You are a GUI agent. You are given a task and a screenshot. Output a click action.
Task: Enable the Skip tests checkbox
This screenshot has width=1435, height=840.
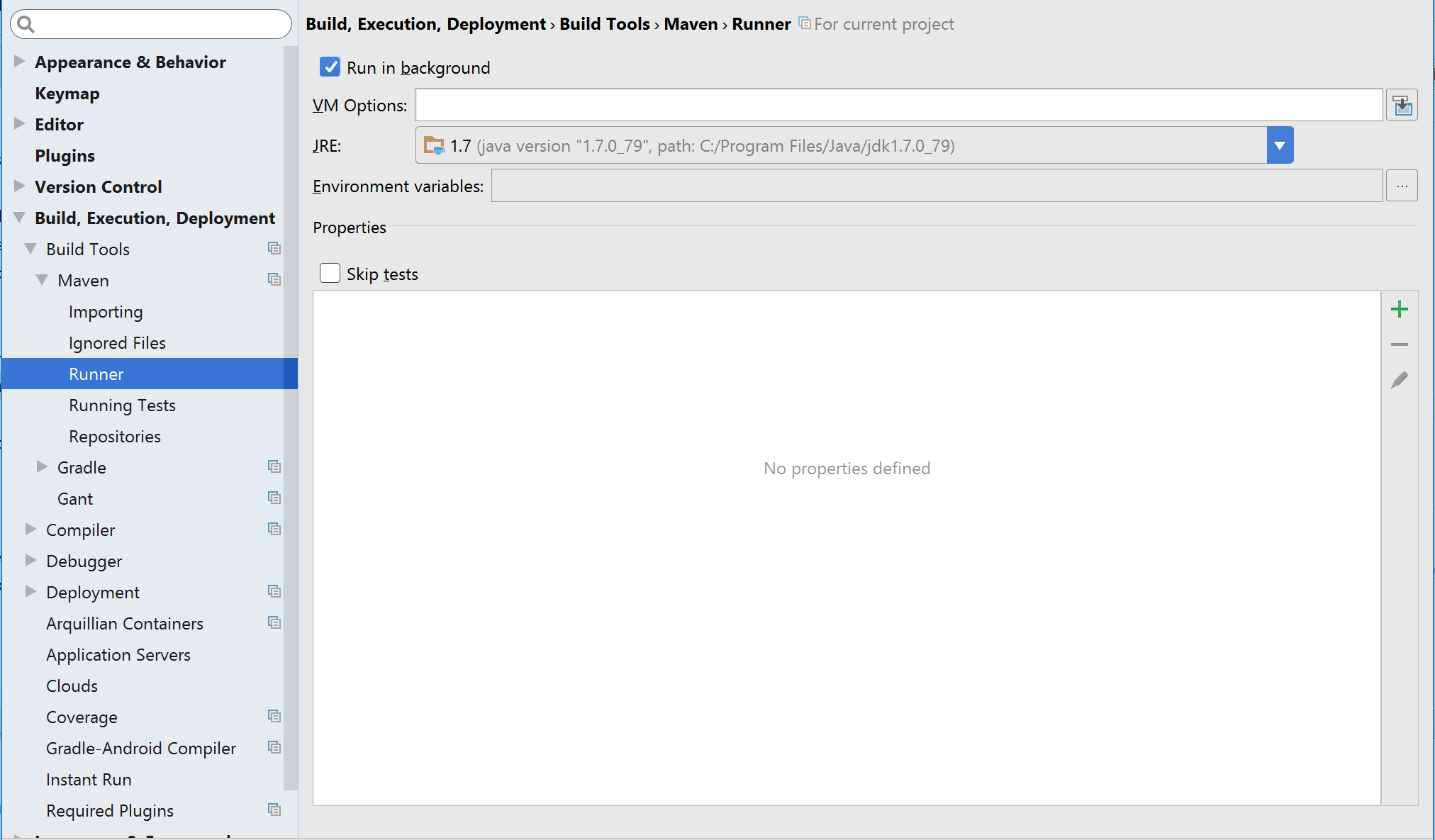330,273
